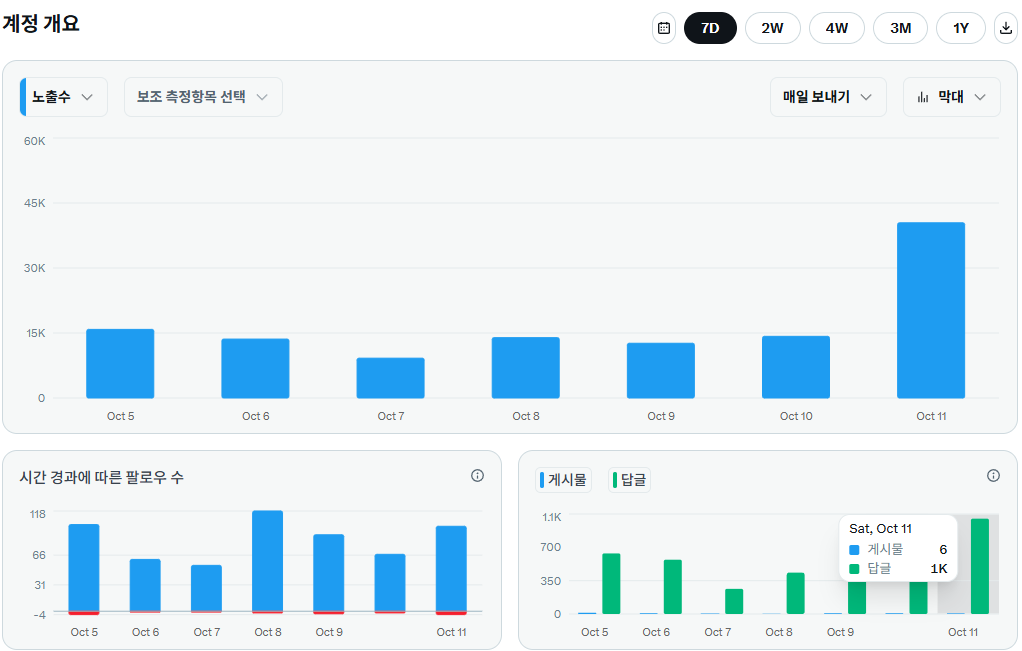Open the 막대 chart type dropdown
Viewport: 1022px width, 651px height.
click(x=952, y=97)
